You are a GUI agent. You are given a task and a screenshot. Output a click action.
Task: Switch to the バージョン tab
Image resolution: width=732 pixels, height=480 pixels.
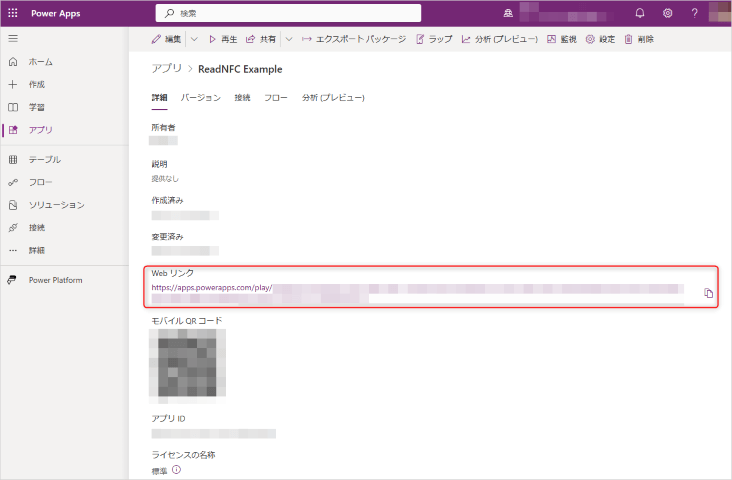click(201, 98)
